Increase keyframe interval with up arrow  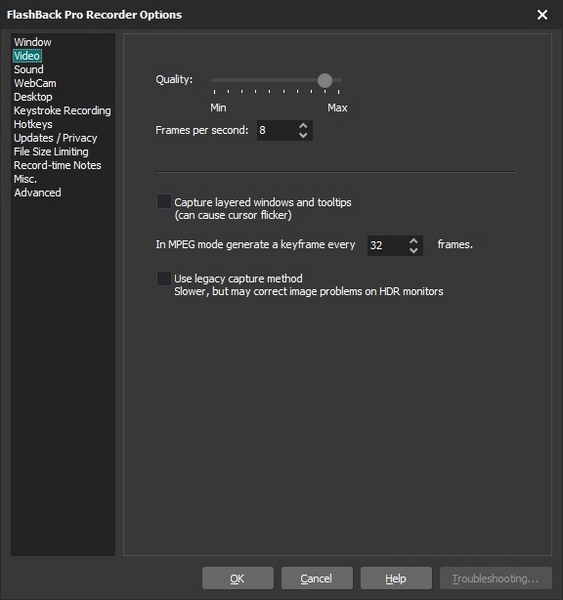coord(413,241)
